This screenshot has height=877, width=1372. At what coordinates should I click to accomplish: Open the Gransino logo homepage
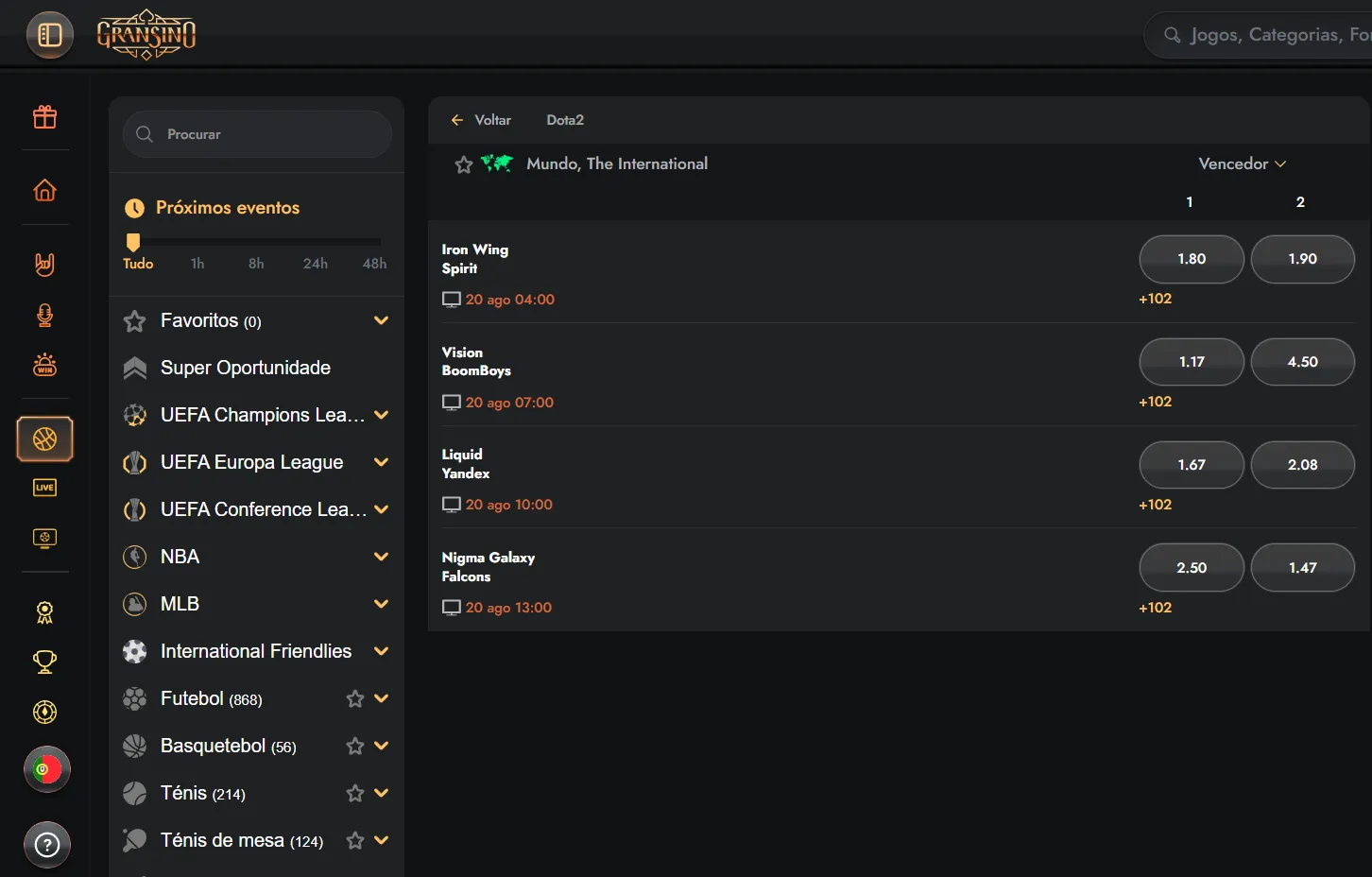click(x=146, y=35)
